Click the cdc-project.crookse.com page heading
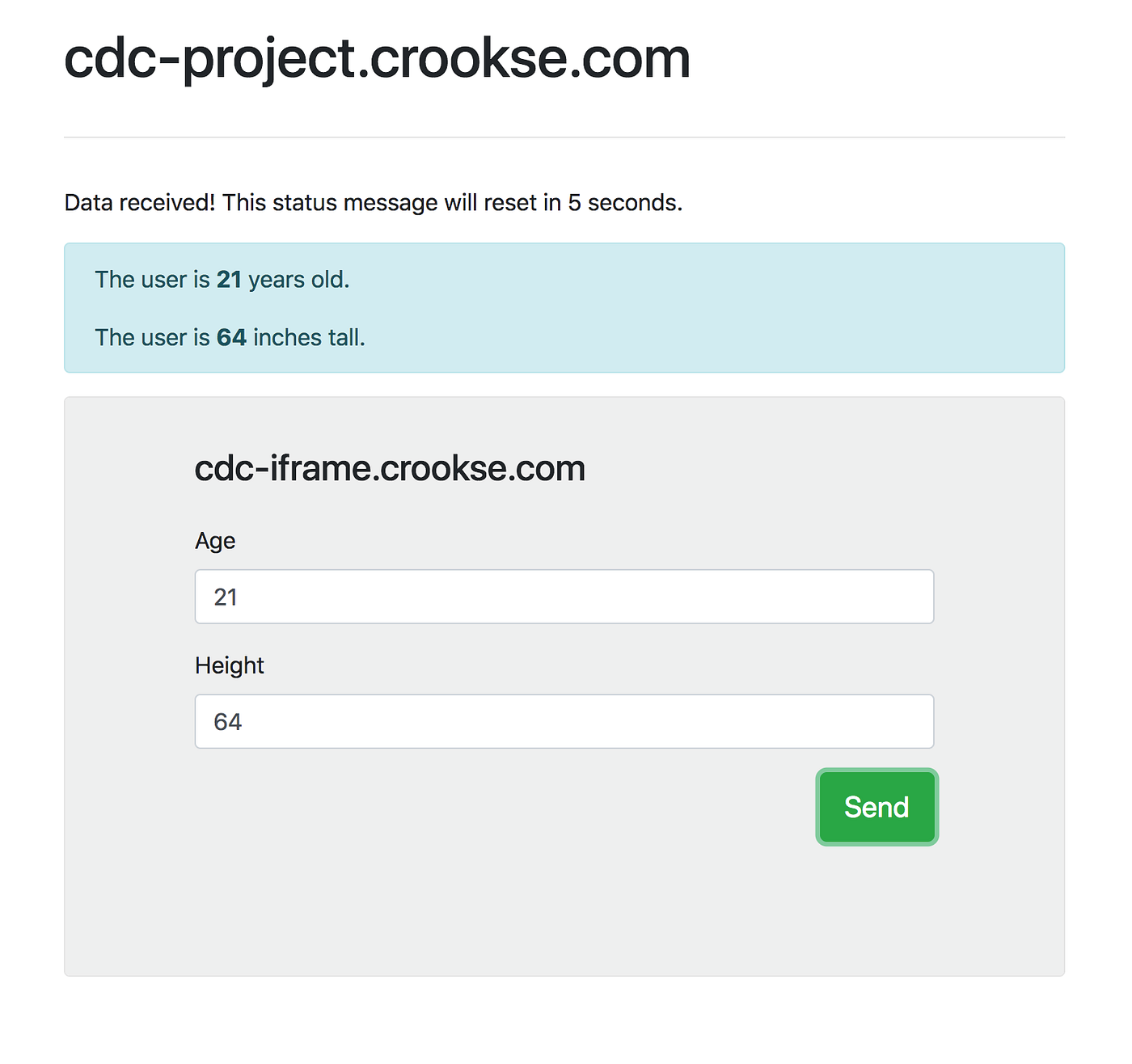Image resolution: width=1132 pixels, height=1064 pixels. click(x=377, y=58)
